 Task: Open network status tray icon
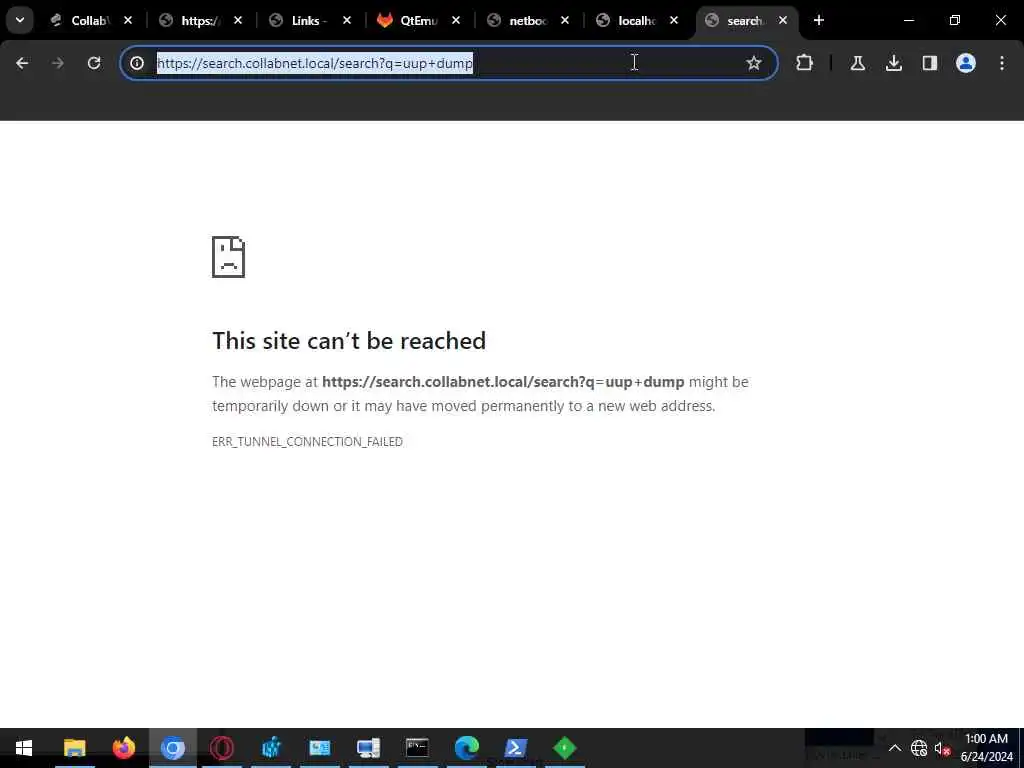[919, 748]
